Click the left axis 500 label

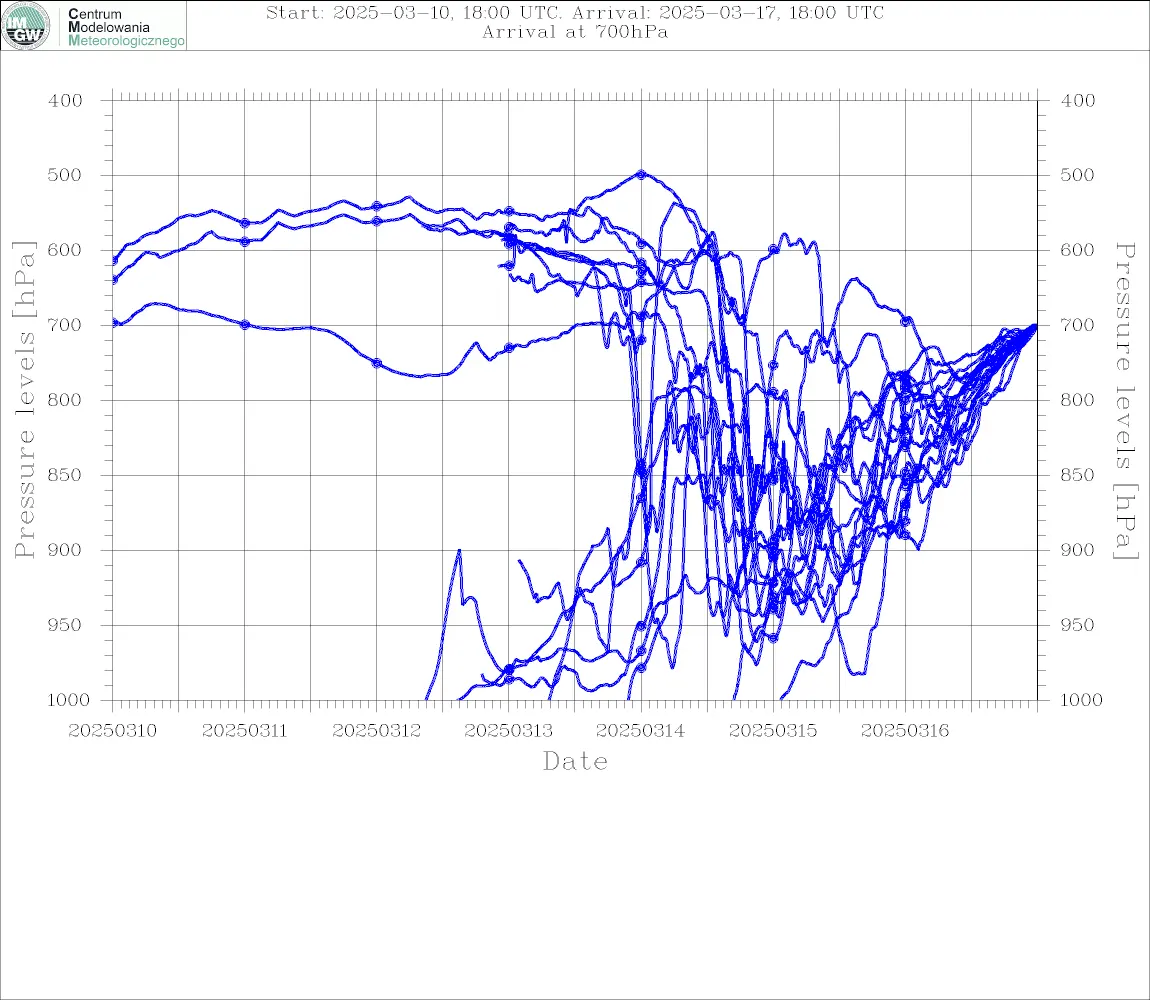(x=65, y=175)
